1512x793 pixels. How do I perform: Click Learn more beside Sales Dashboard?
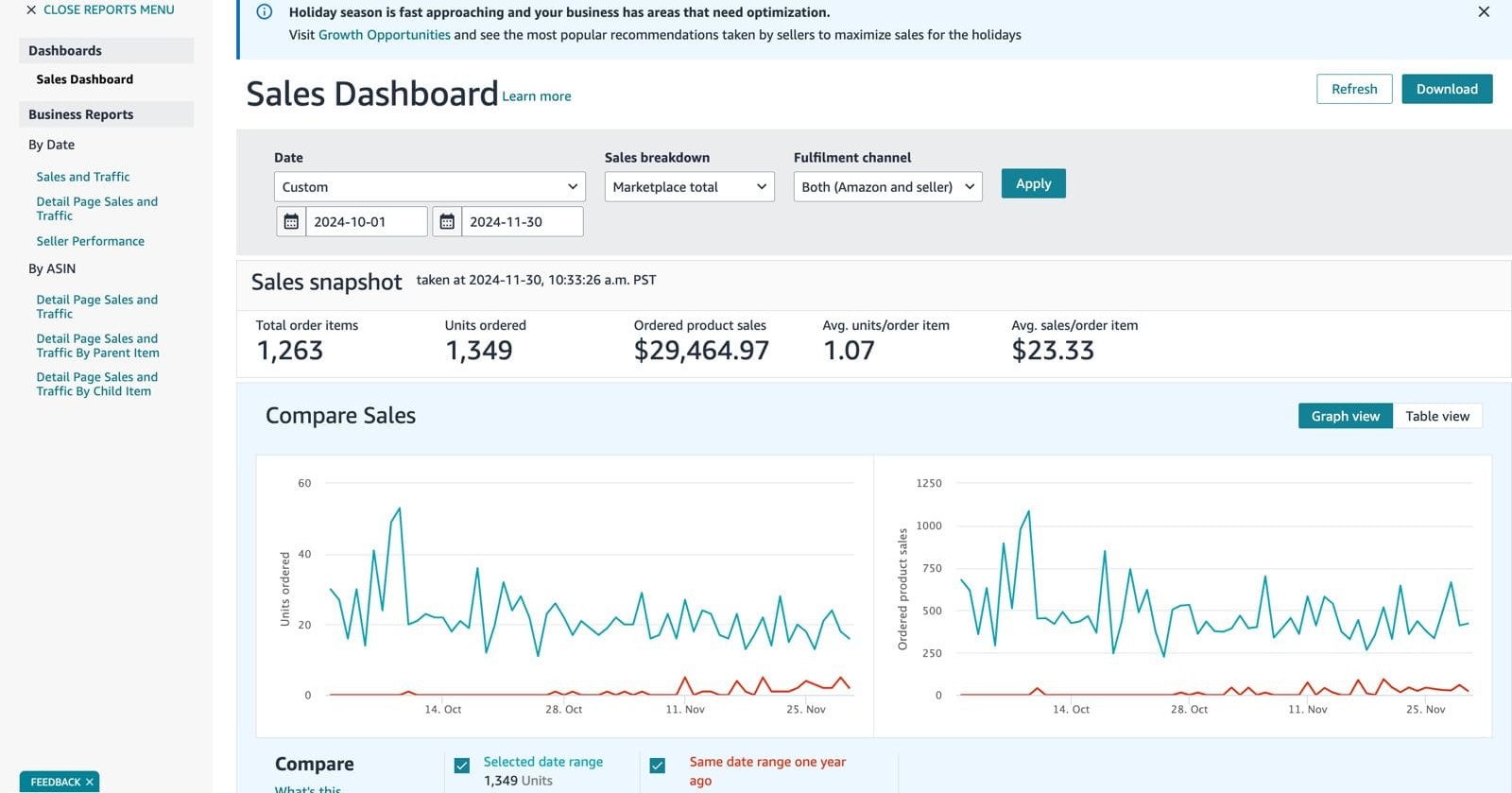tap(536, 96)
